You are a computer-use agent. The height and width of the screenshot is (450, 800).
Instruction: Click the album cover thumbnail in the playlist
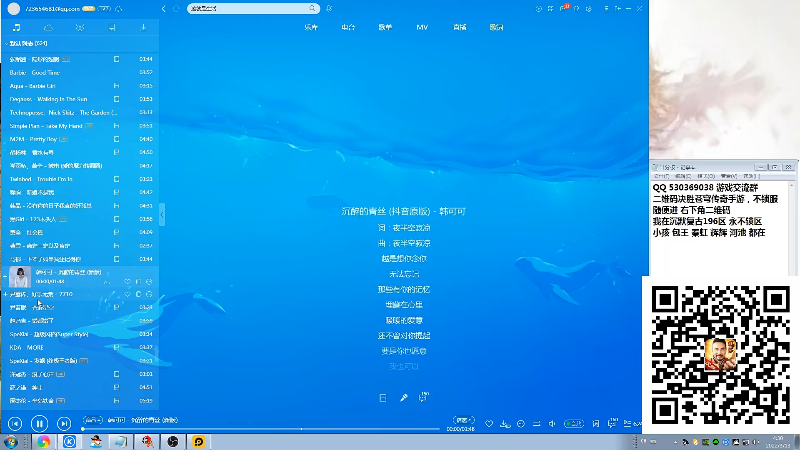pos(20,277)
